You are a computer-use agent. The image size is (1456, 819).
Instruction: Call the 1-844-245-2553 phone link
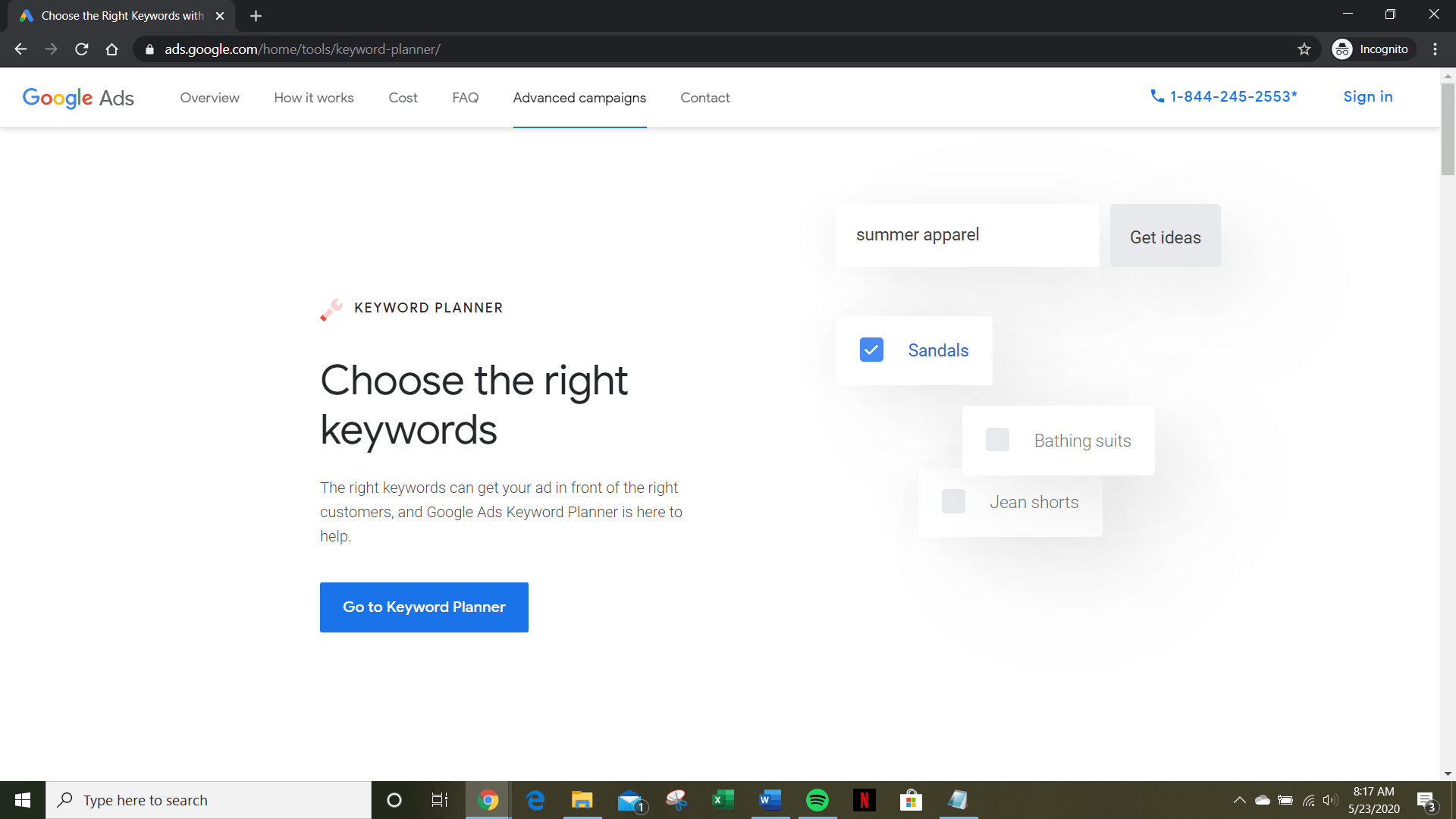1223,96
